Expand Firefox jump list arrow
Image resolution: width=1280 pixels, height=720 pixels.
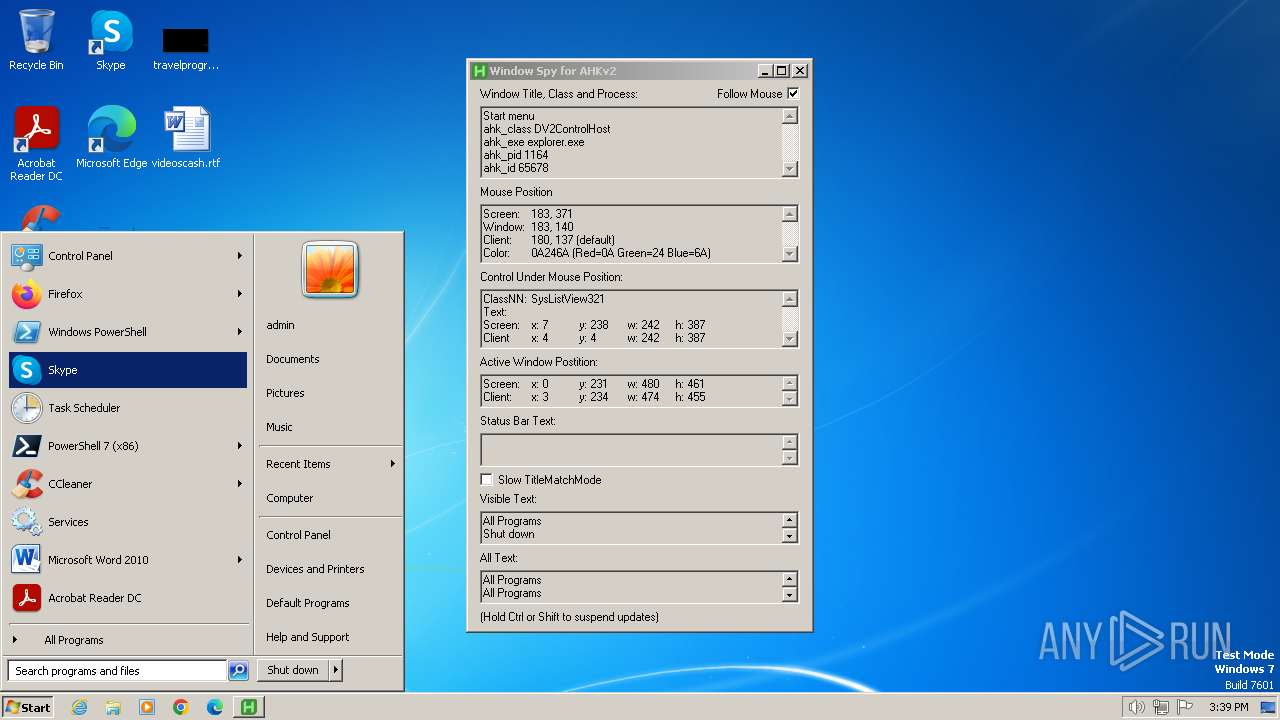click(x=240, y=294)
